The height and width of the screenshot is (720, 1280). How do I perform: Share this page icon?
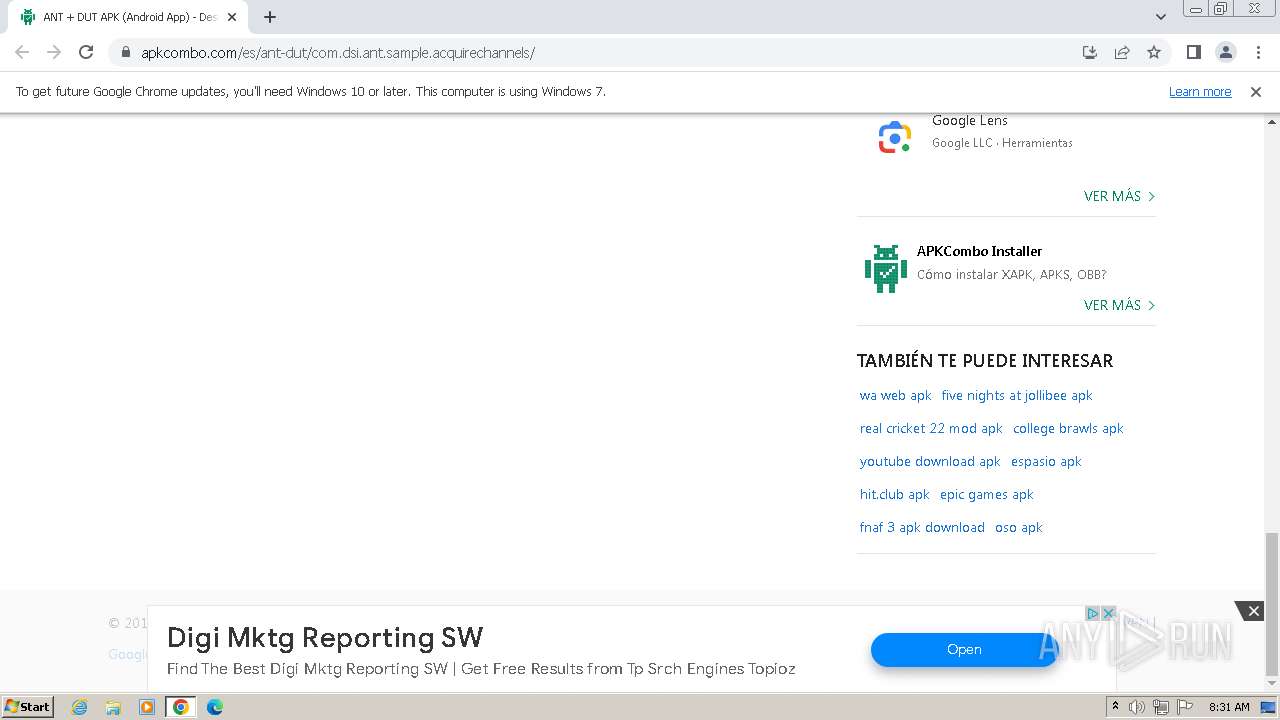1122,52
